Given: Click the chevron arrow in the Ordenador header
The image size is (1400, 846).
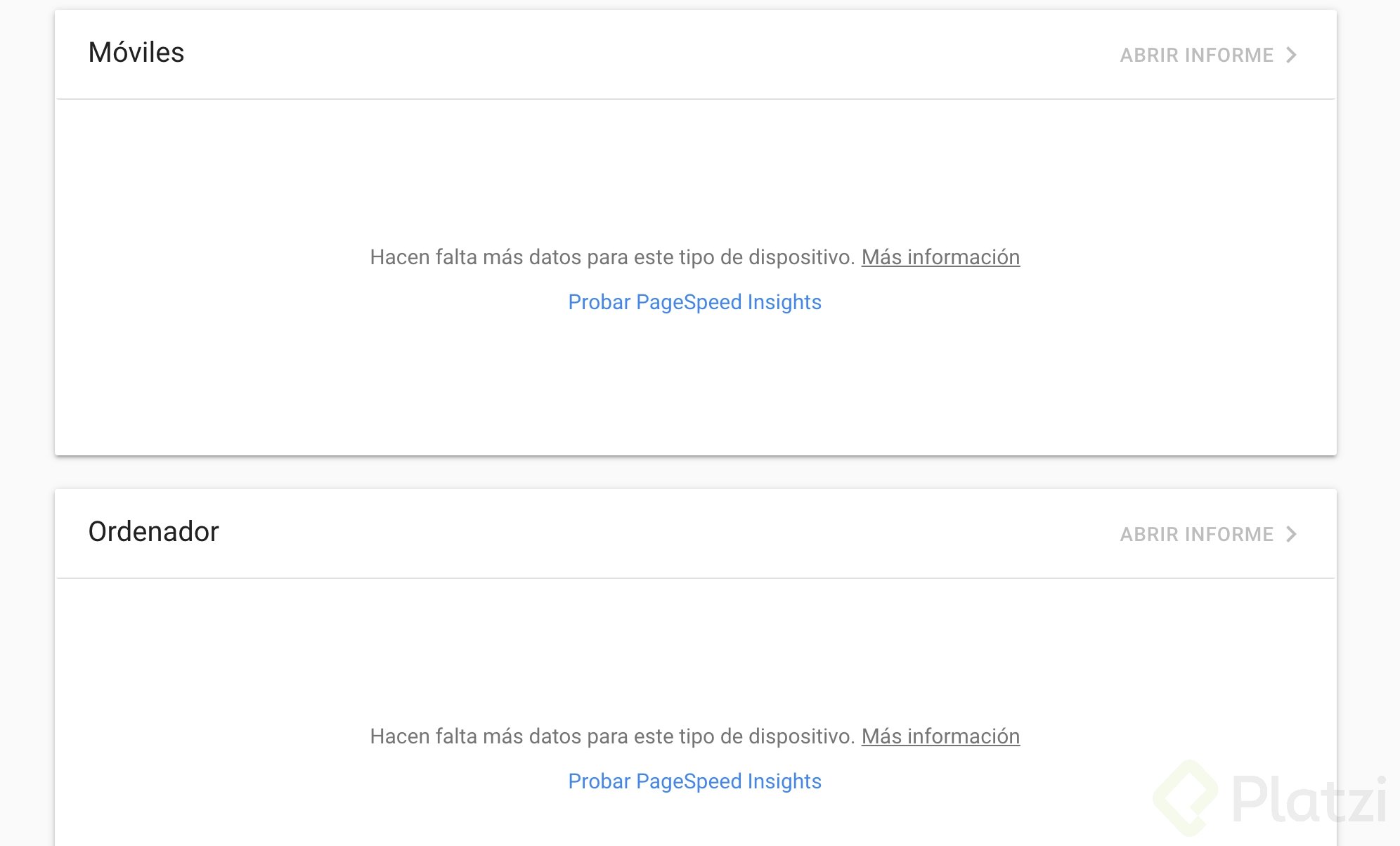Looking at the screenshot, I should coord(1291,534).
